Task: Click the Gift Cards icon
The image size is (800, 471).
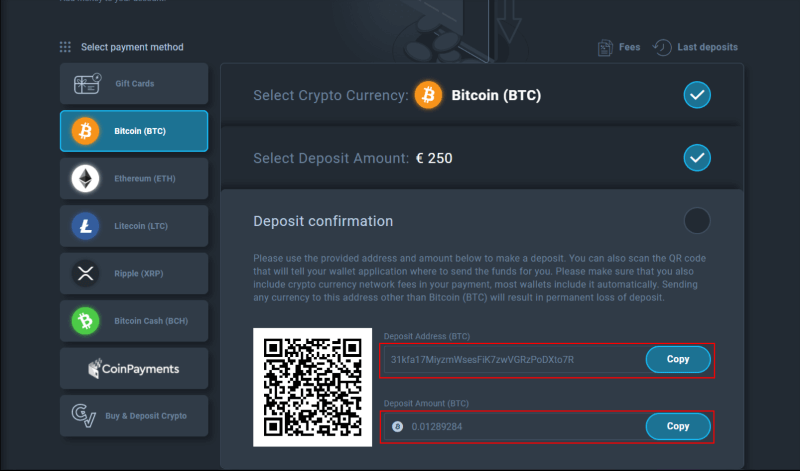Action: (x=87, y=84)
